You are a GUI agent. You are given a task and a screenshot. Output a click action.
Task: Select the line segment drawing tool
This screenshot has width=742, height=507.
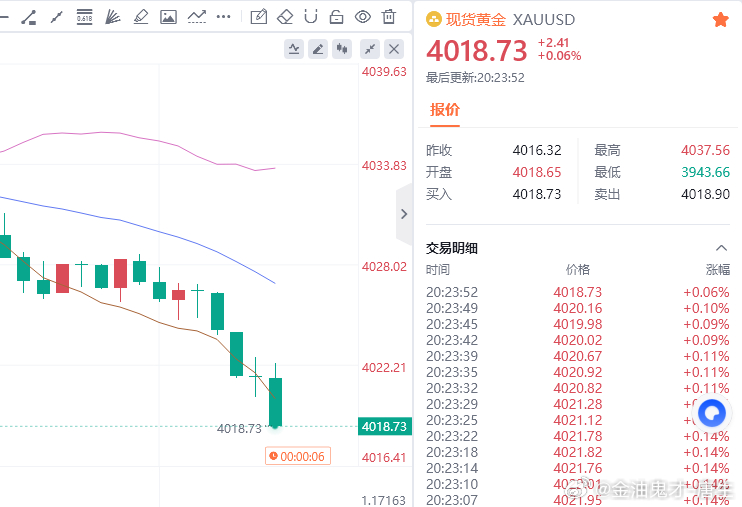click(57, 17)
